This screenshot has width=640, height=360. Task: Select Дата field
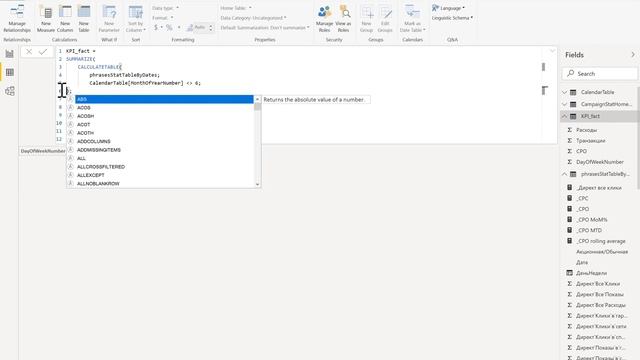(x=582, y=262)
